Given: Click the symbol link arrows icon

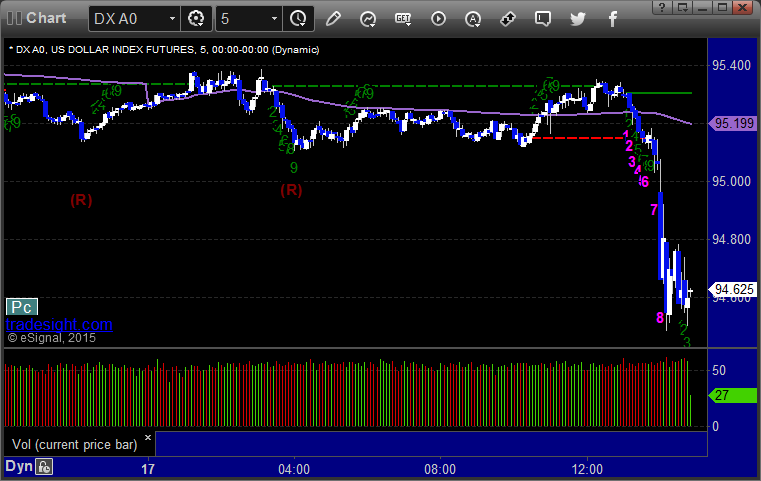Looking at the screenshot, I should coord(508,19).
